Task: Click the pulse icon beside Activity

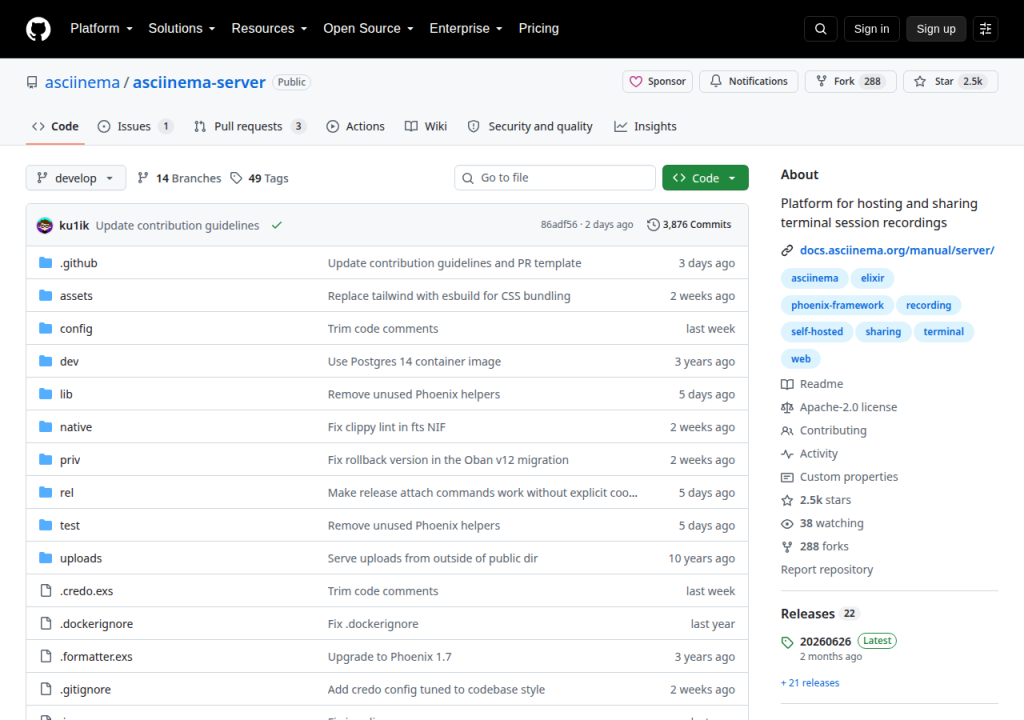Action: coord(787,454)
